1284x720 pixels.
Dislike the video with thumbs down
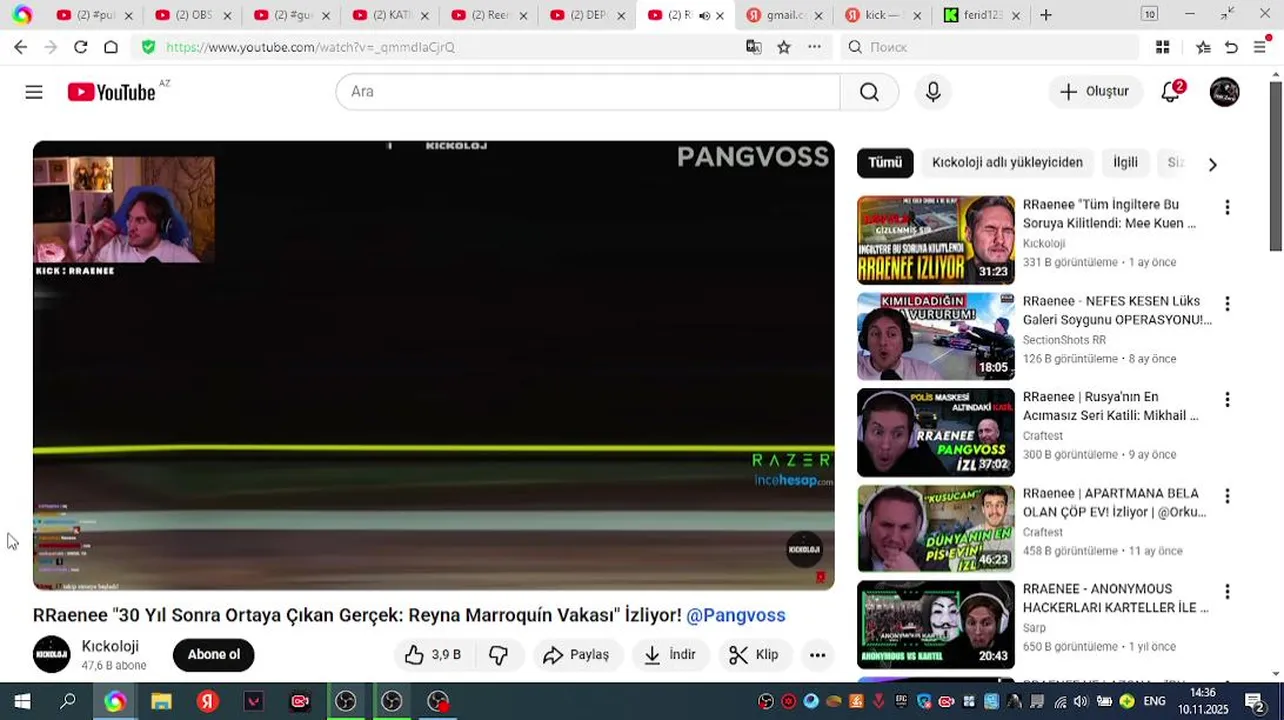(498, 655)
